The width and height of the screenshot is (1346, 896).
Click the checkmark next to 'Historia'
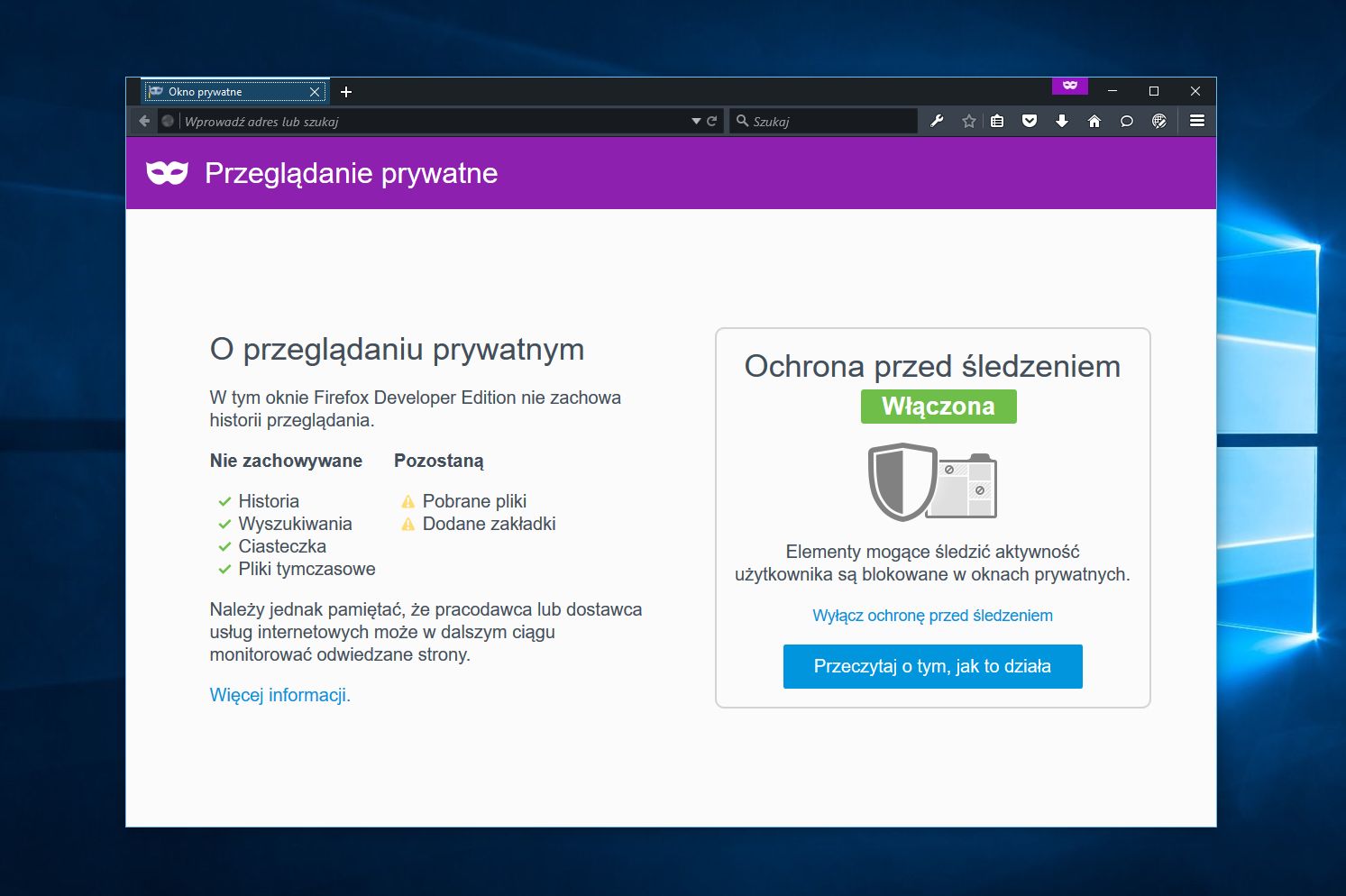point(224,501)
